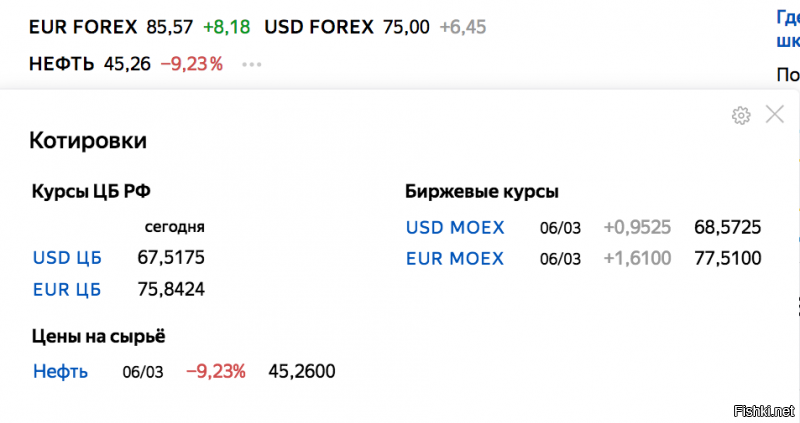Expand more quotes via three dots
The image size is (800, 423).
[252, 65]
